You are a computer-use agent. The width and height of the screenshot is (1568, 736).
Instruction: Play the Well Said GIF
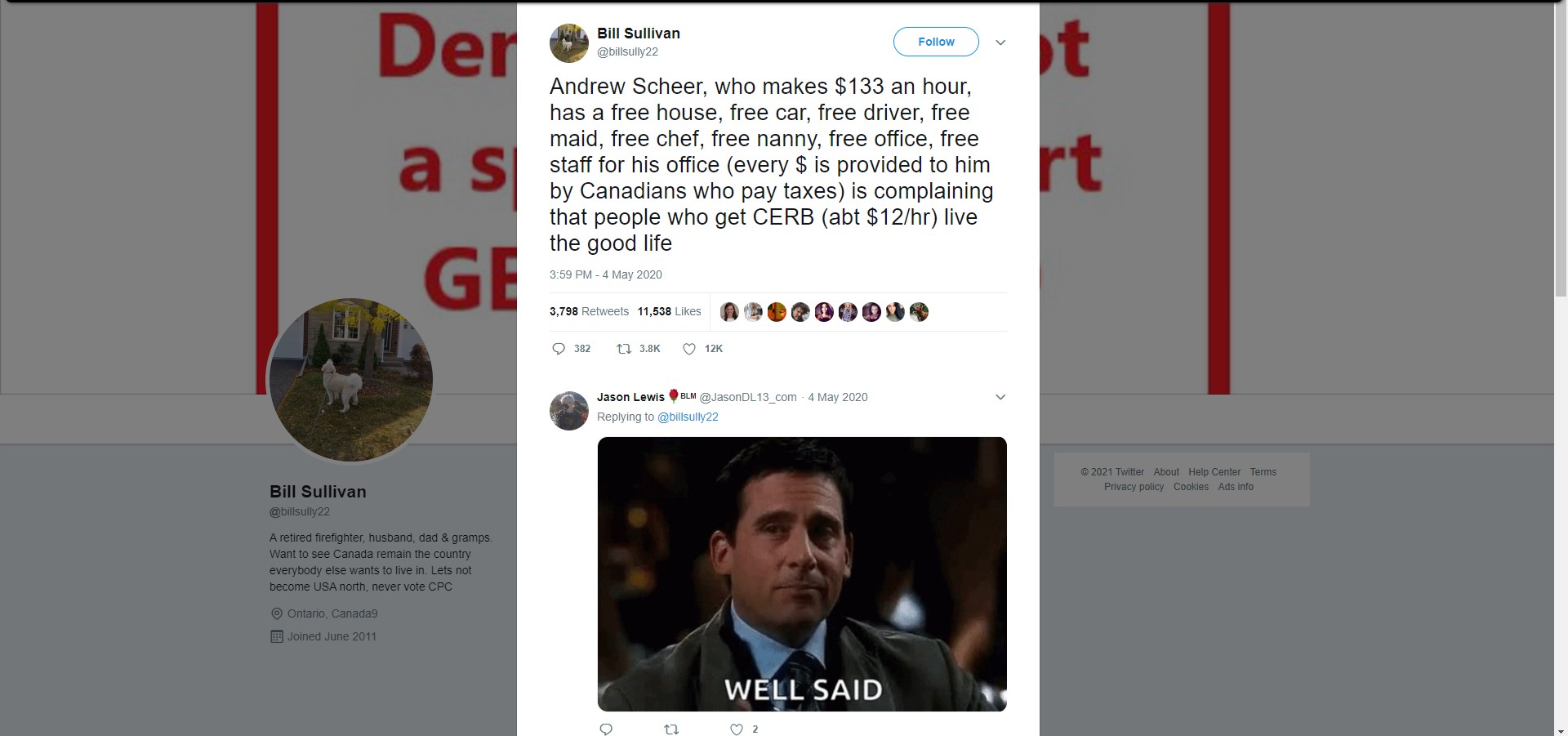pos(802,573)
